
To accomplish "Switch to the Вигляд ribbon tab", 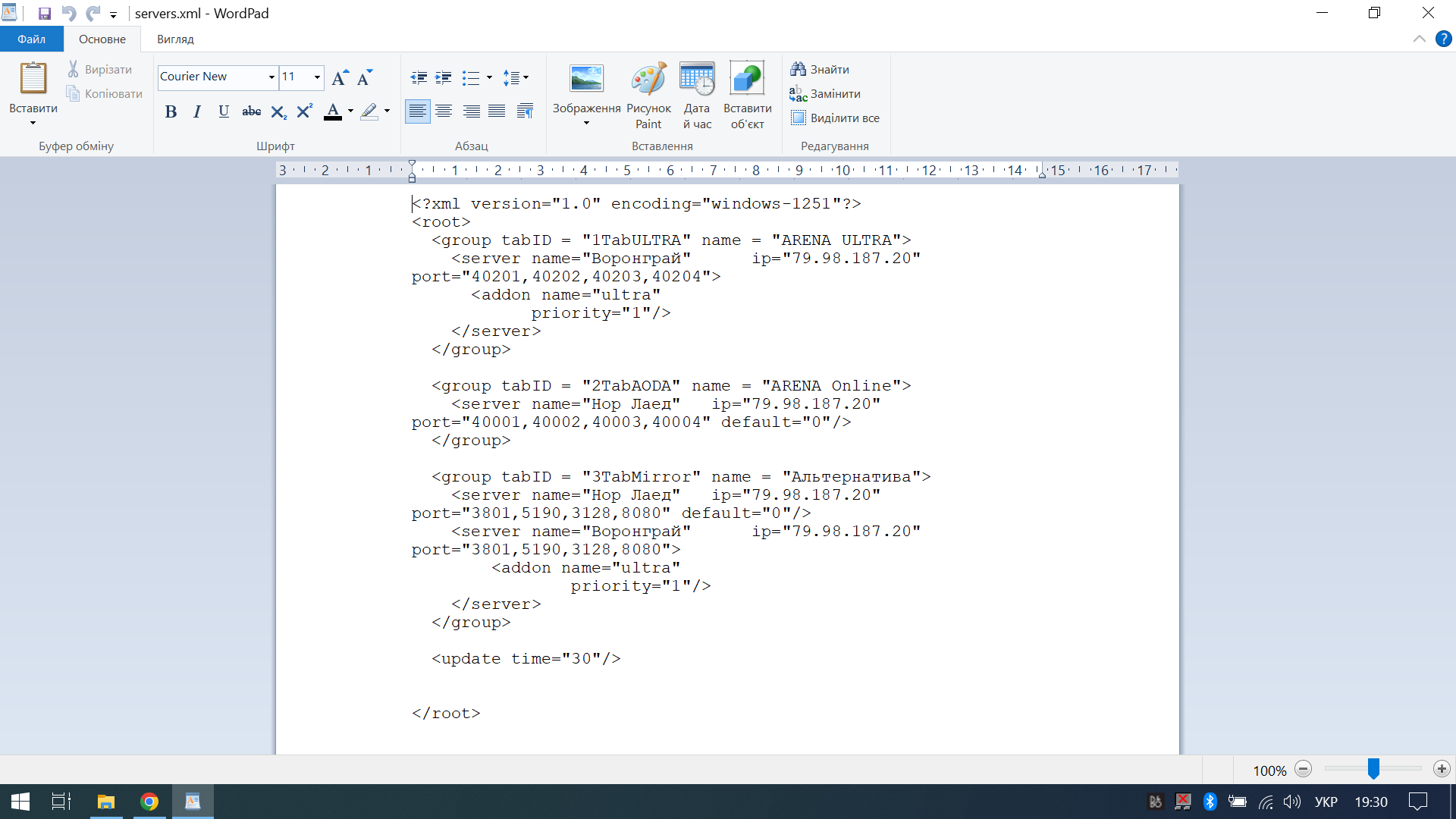I will 175,39.
